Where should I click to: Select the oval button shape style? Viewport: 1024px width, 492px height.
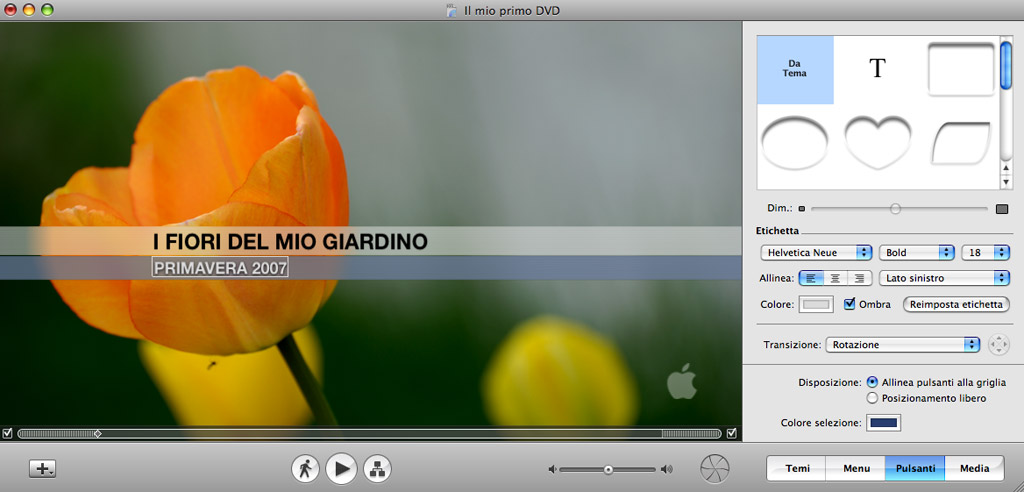click(x=795, y=142)
